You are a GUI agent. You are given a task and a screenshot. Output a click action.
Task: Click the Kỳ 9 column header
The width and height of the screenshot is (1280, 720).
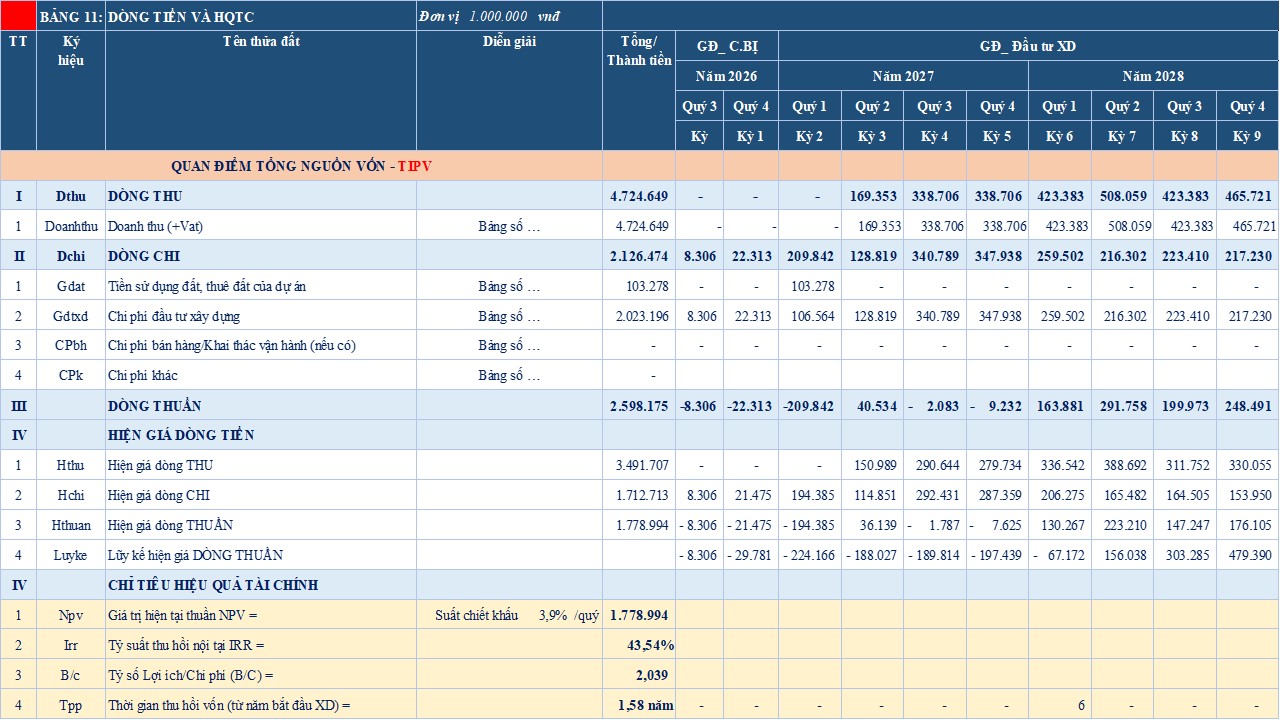tap(1247, 136)
